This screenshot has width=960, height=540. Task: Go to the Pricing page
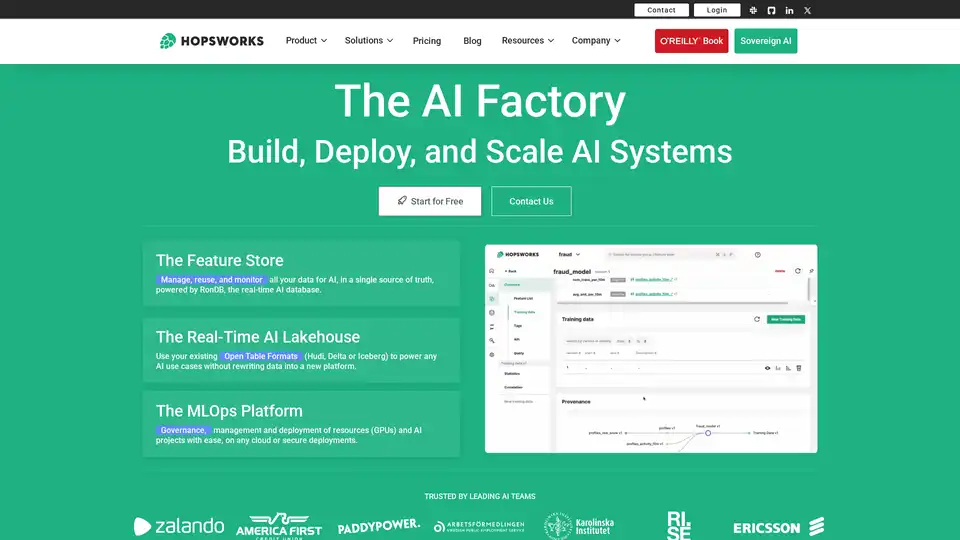tap(427, 41)
